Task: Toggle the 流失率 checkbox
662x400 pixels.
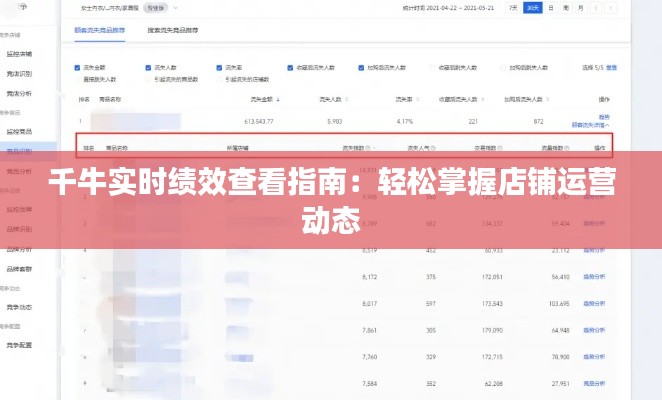Action: click(216, 68)
